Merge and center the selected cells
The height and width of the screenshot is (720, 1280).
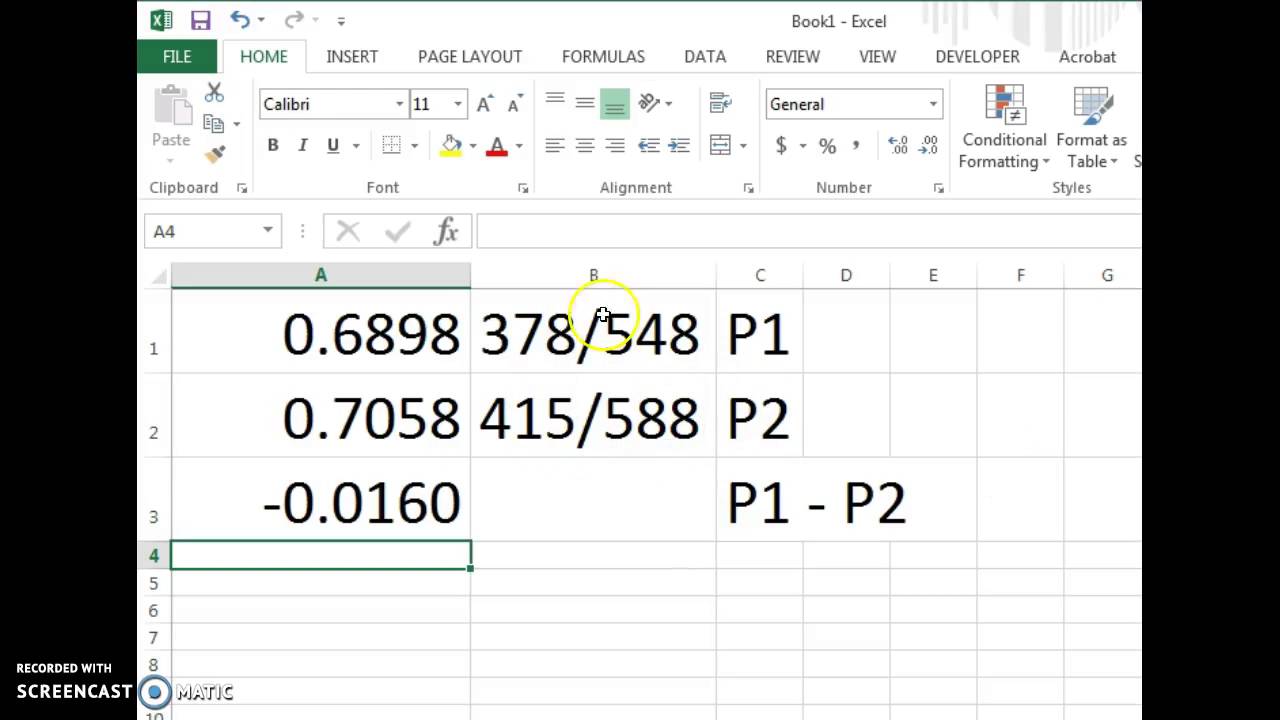tap(720, 146)
